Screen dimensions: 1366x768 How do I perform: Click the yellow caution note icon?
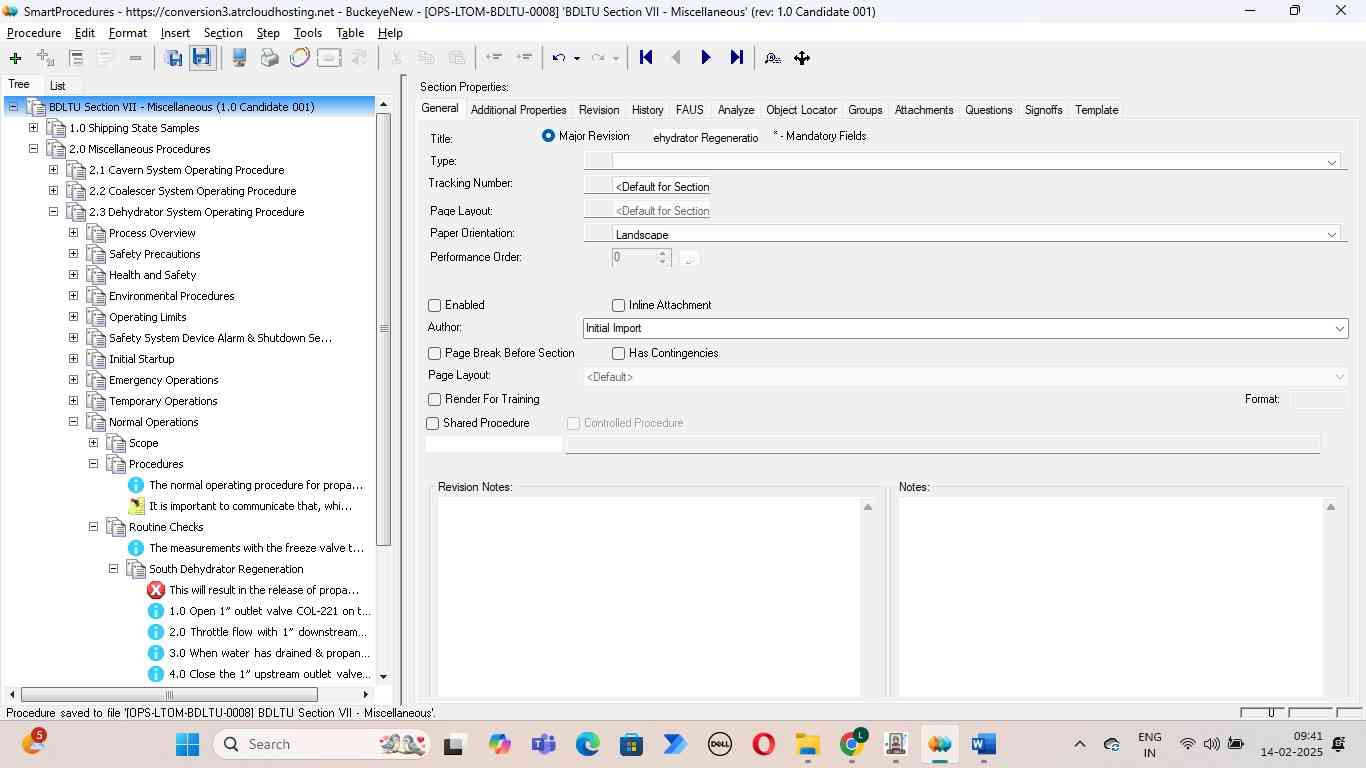pyautogui.click(x=136, y=506)
